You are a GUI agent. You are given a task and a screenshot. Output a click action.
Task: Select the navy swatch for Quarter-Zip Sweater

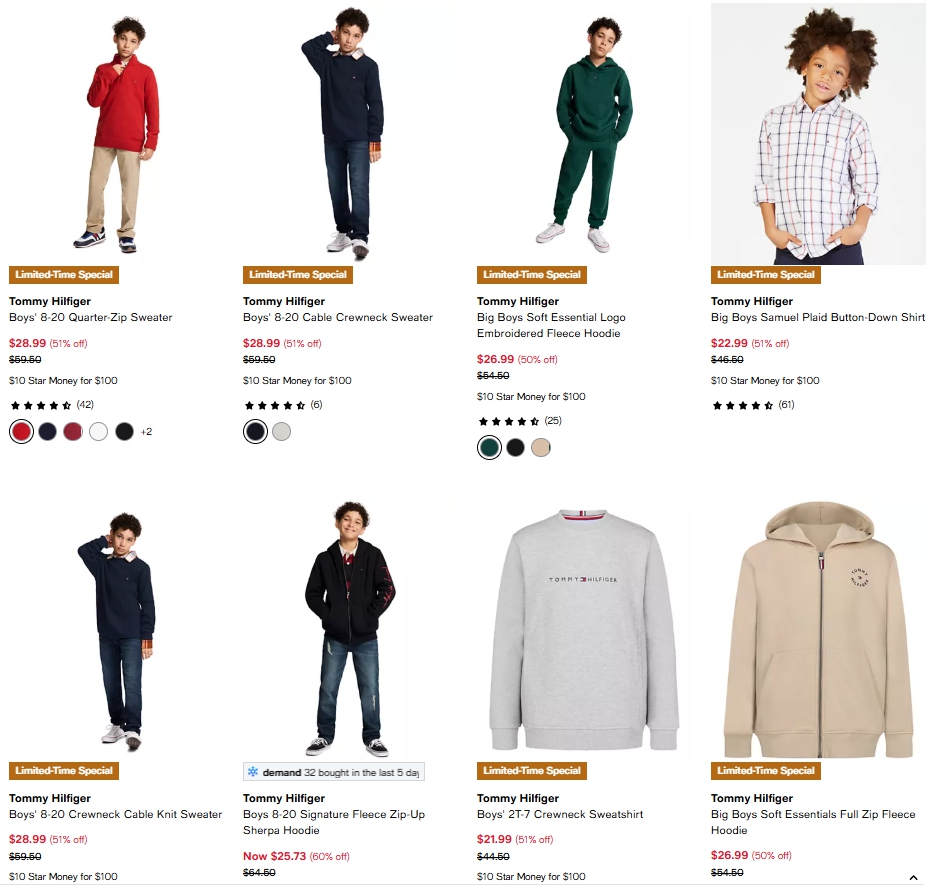(47, 432)
